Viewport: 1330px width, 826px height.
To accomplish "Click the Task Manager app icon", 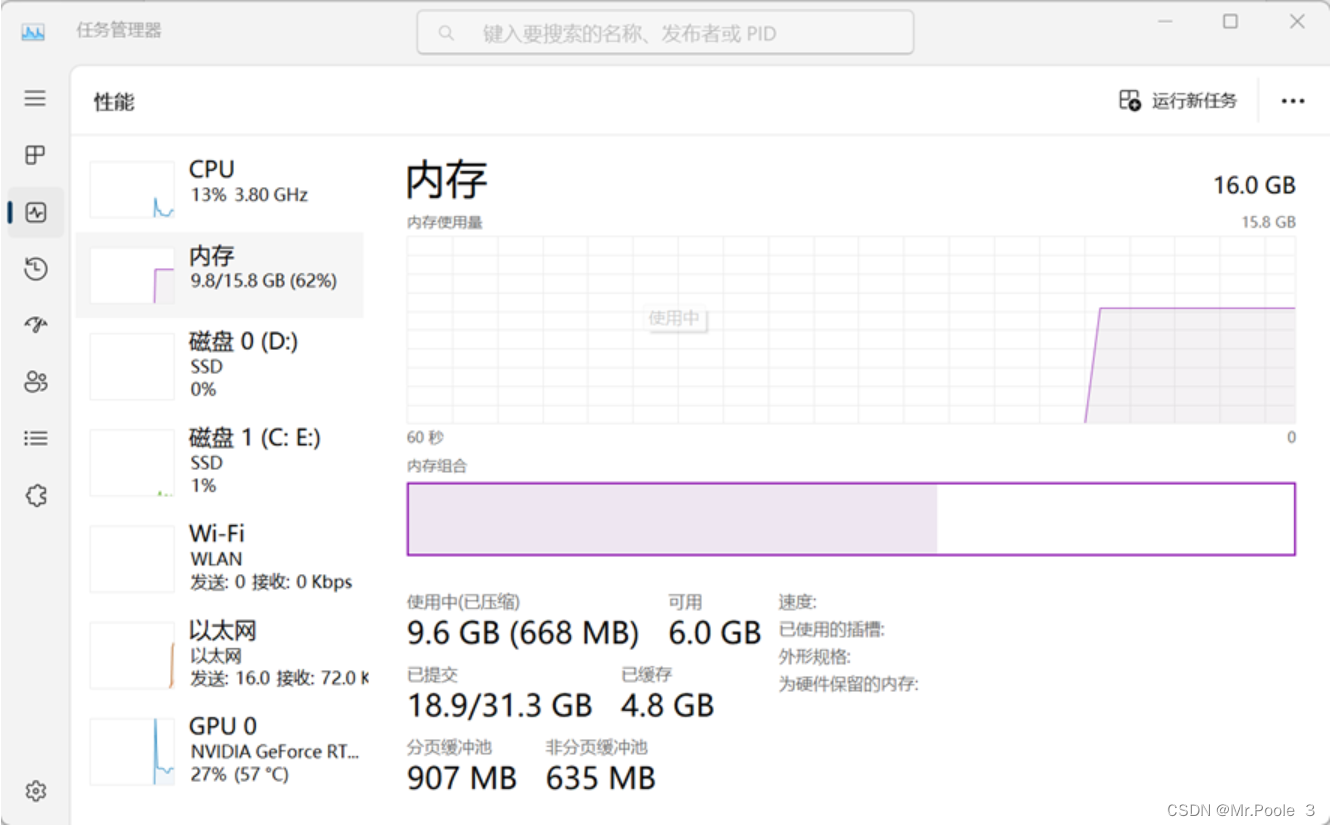I will (x=33, y=31).
